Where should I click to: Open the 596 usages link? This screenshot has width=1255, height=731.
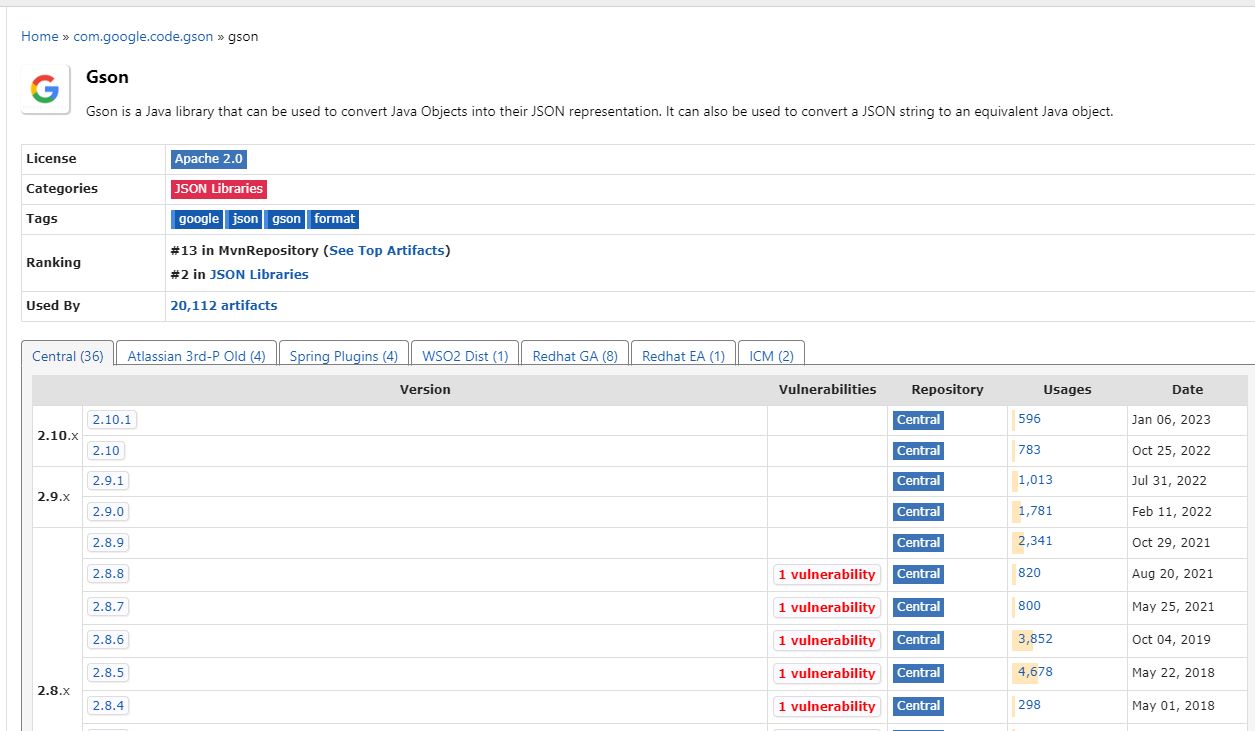[1029, 419]
